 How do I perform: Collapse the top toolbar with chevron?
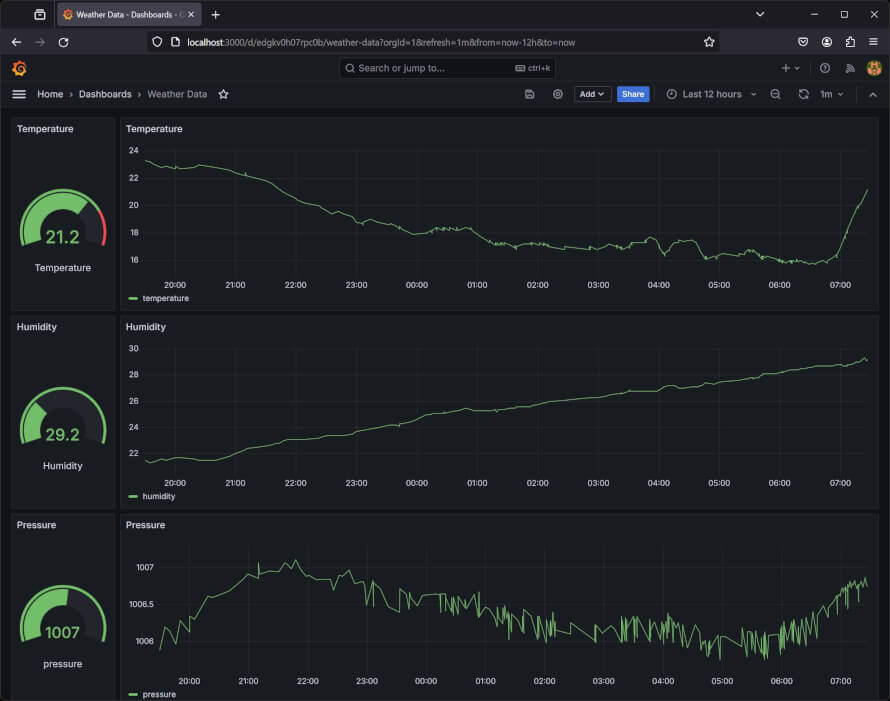[873, 95]
